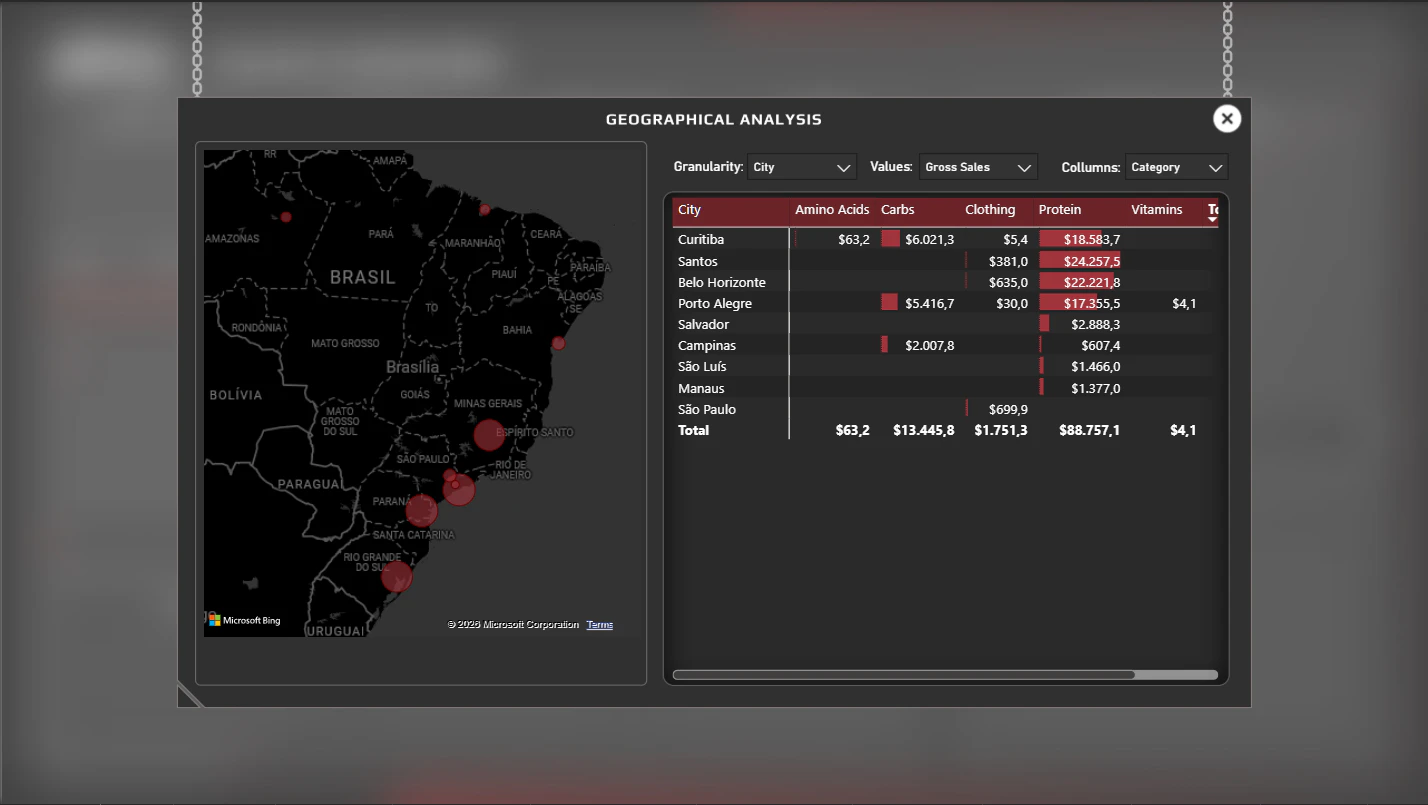1428x805 pixels.
Task: Sort by Amino Acids column header
Action: point(832,210)
